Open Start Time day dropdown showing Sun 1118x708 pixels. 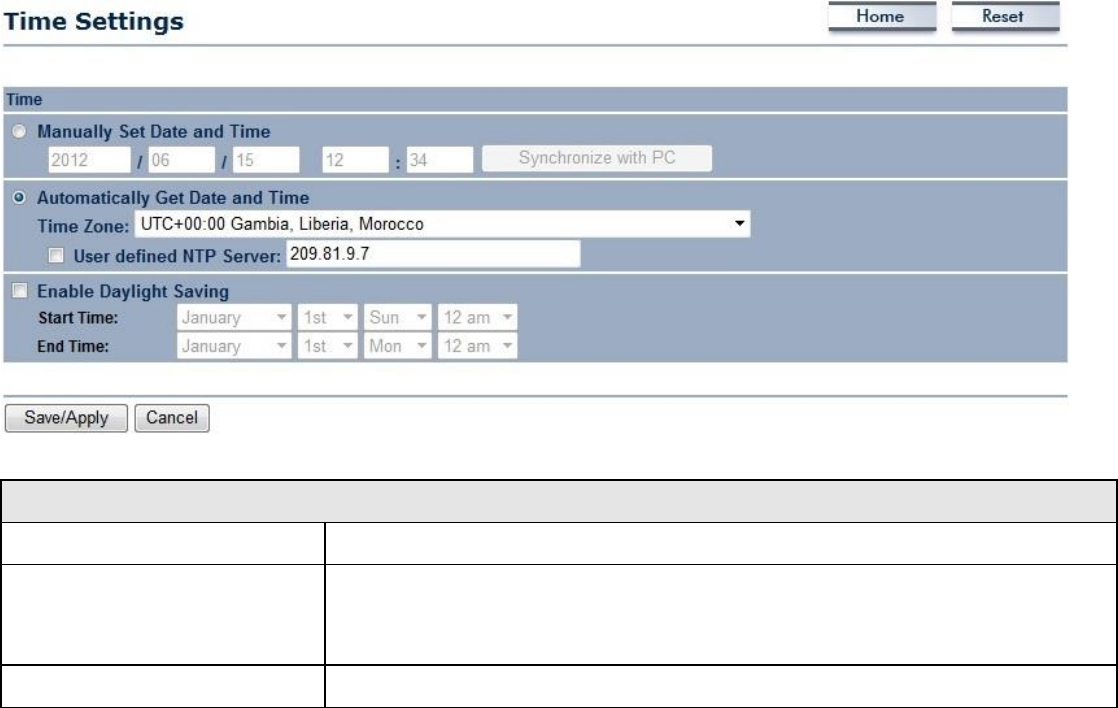click(398, 317)
